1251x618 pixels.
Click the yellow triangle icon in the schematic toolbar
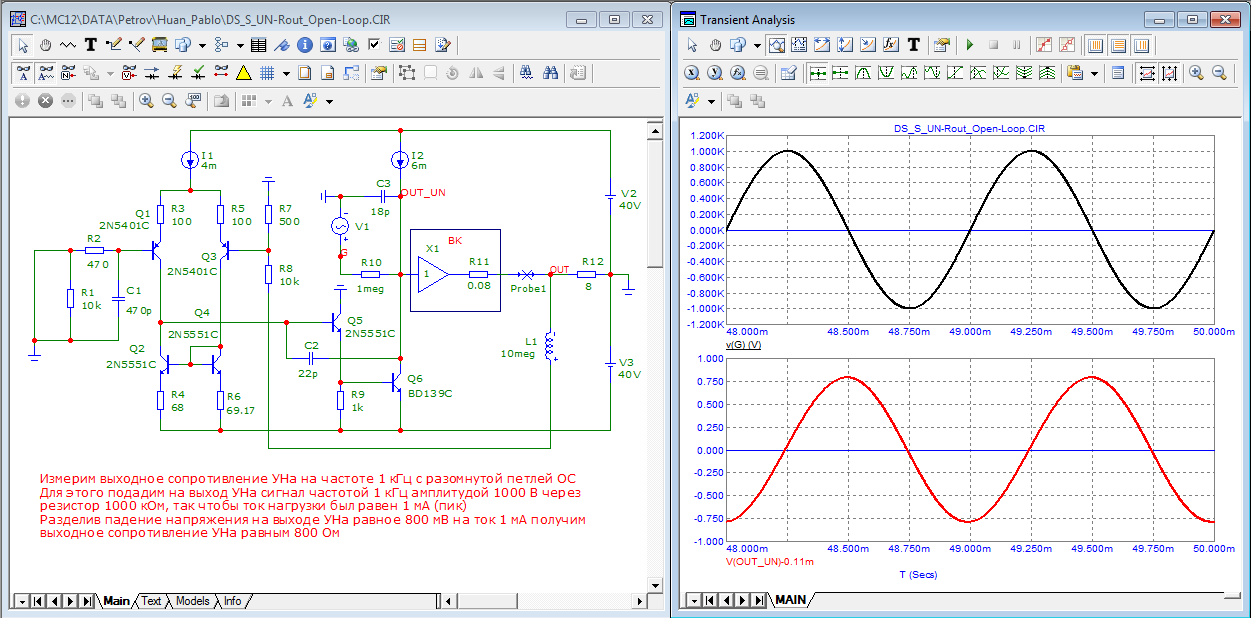(x=244, y=72)
